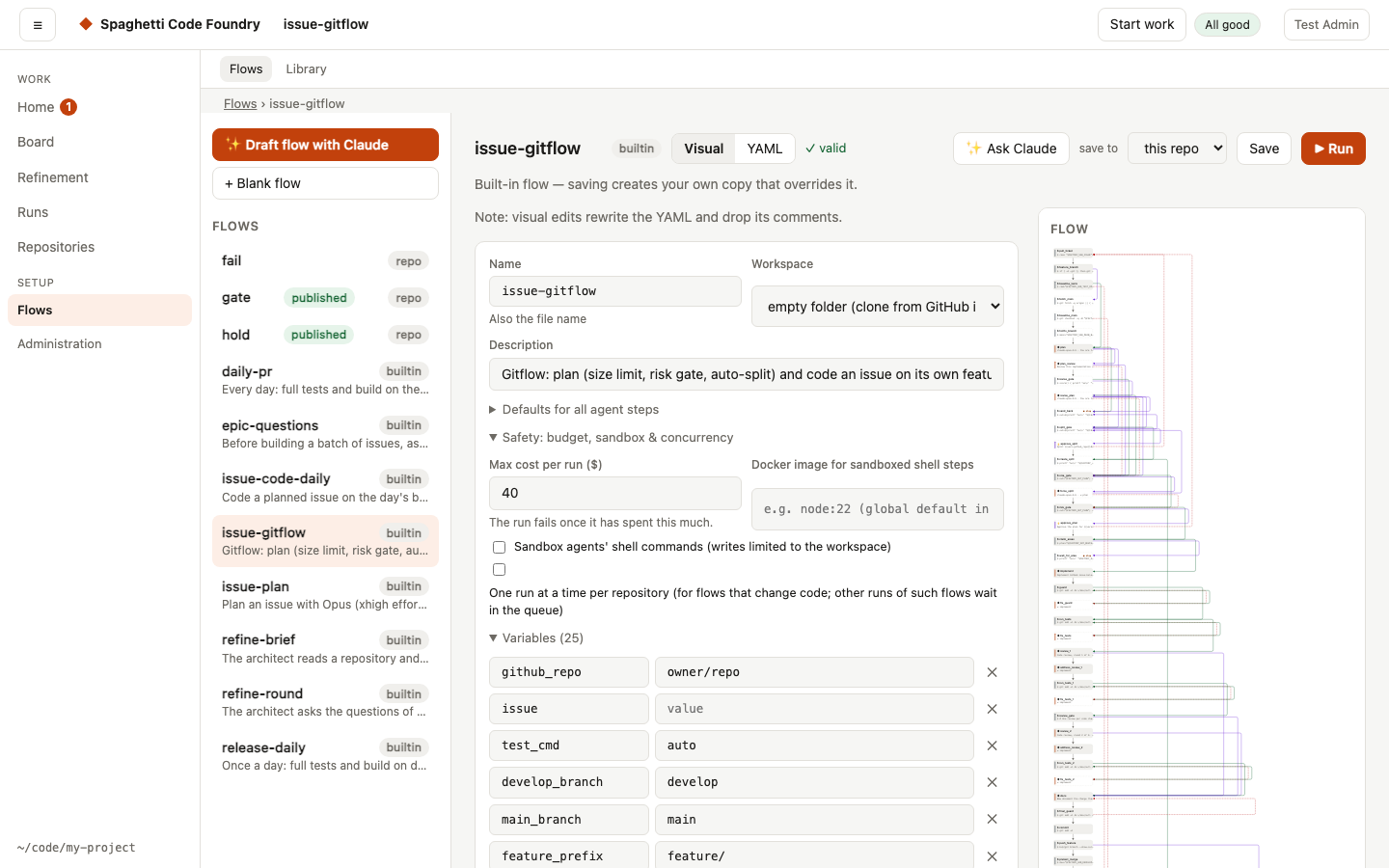Screen dimensions: 1389x868
Task: Remove the github_repo variable row
Action: [x=992, y=672]
